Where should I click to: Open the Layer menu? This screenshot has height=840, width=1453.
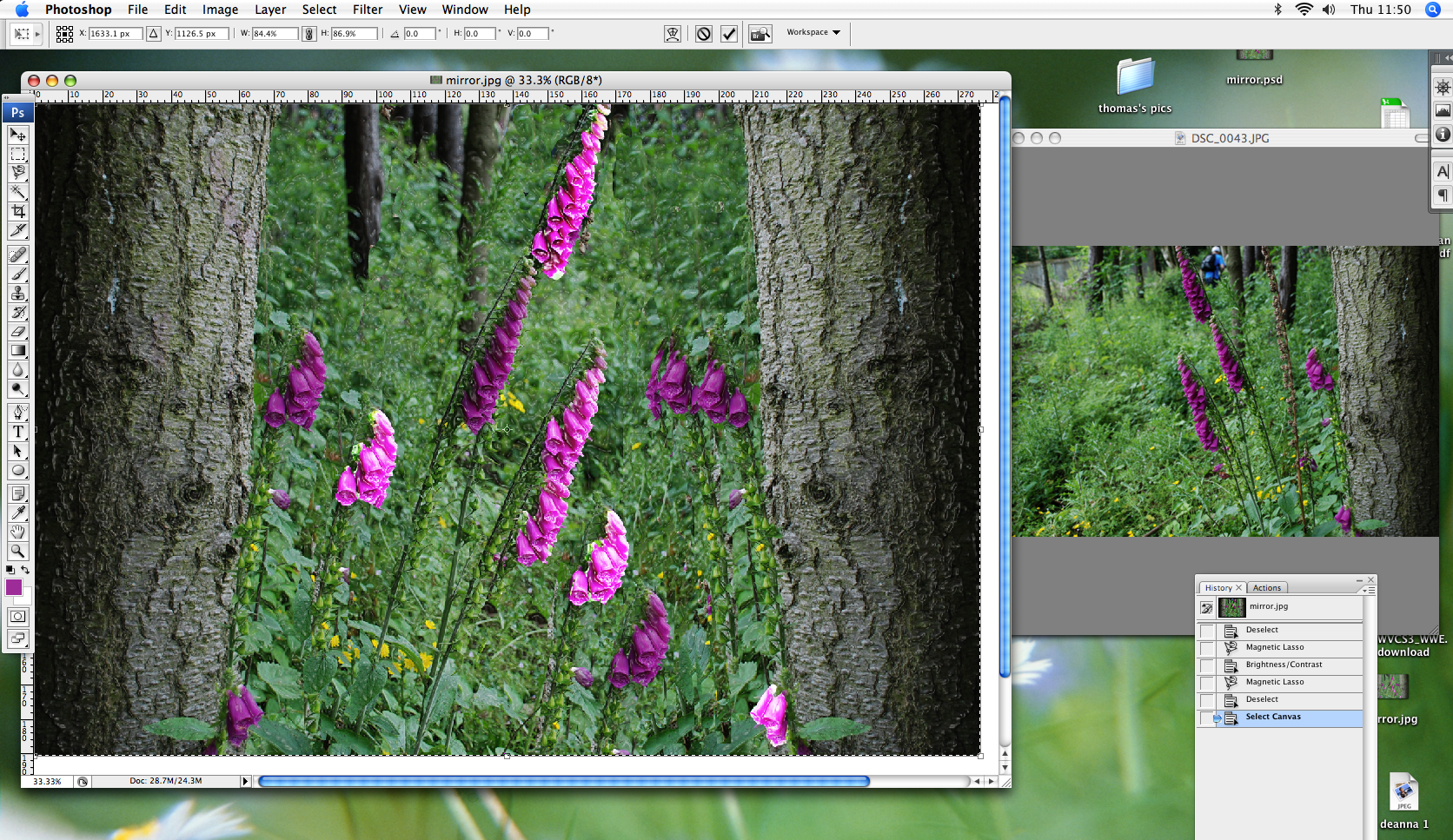pyautogui.click(x=270, y=10)
